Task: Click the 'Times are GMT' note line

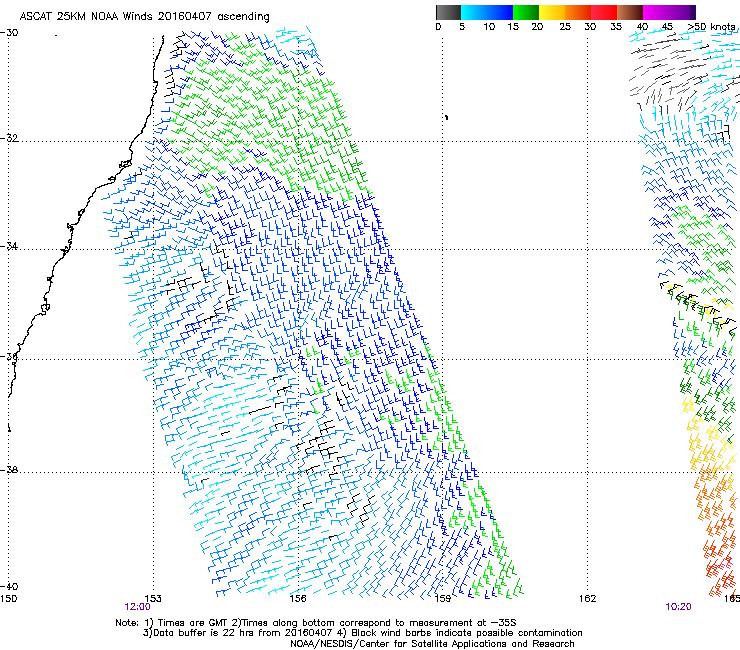Action: (316, 623)
